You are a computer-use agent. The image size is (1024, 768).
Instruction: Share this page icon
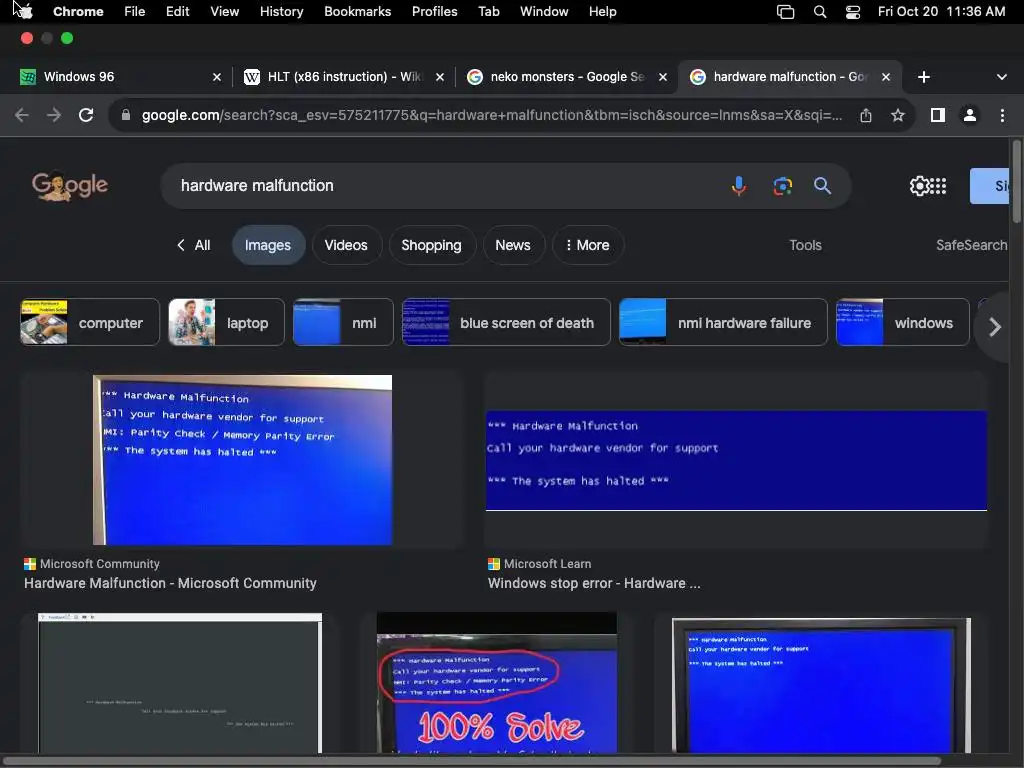tap(866, 116)
